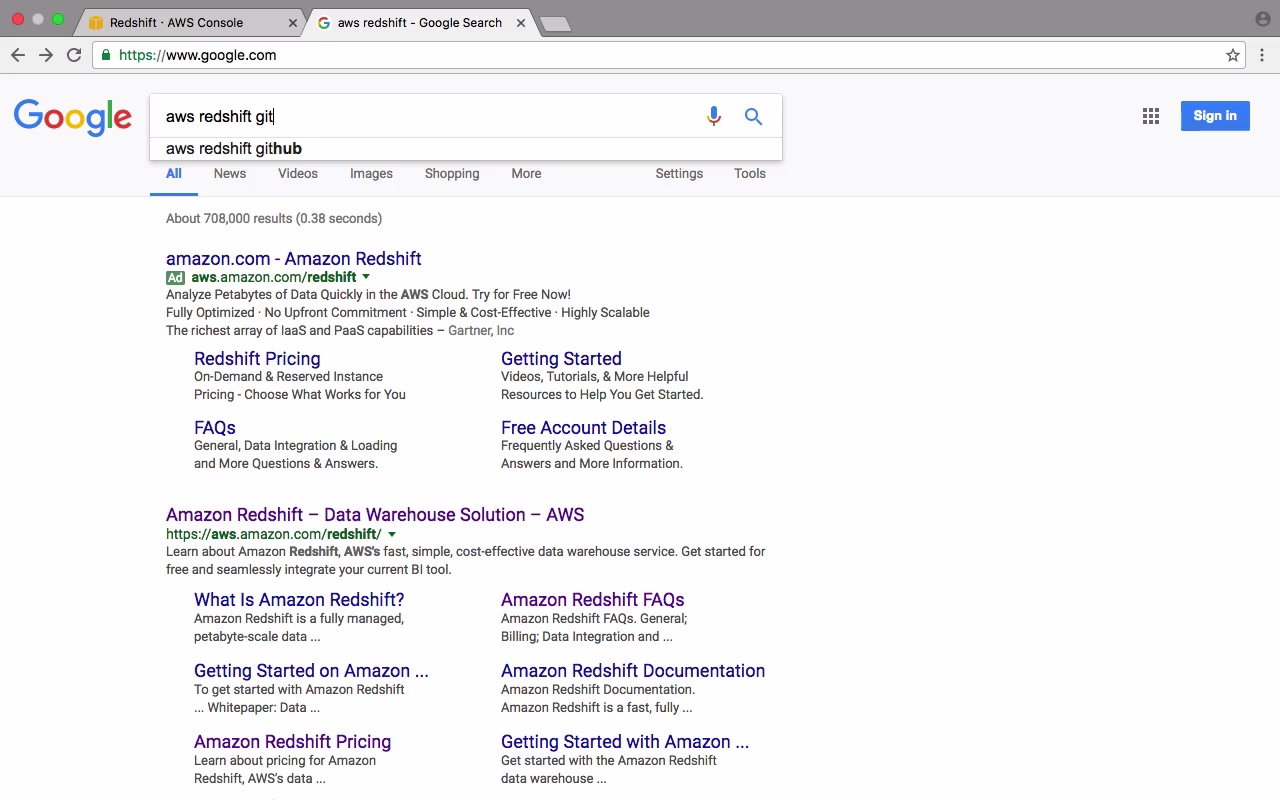Viewport: 1280px width, 800px height.
Task: Switch to the Redshift AWS Console tab
Action: click(x=192, y=23)
